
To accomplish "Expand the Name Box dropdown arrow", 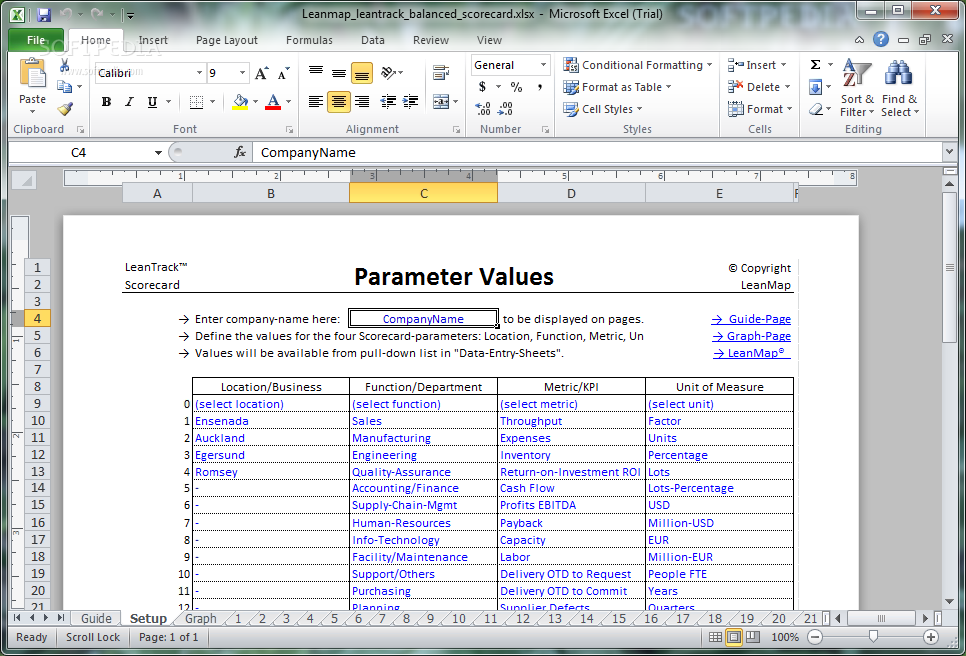I will pos(158,153).
